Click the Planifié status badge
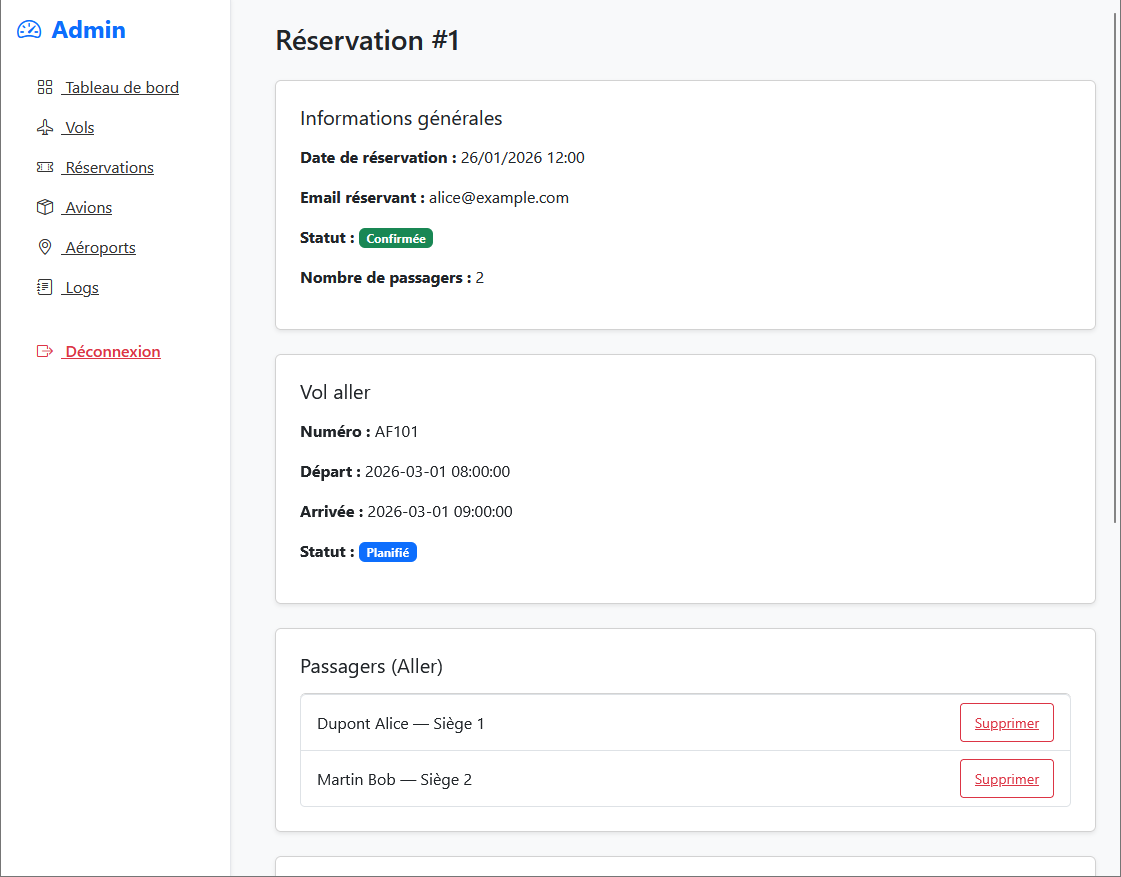 coord(388,551)
